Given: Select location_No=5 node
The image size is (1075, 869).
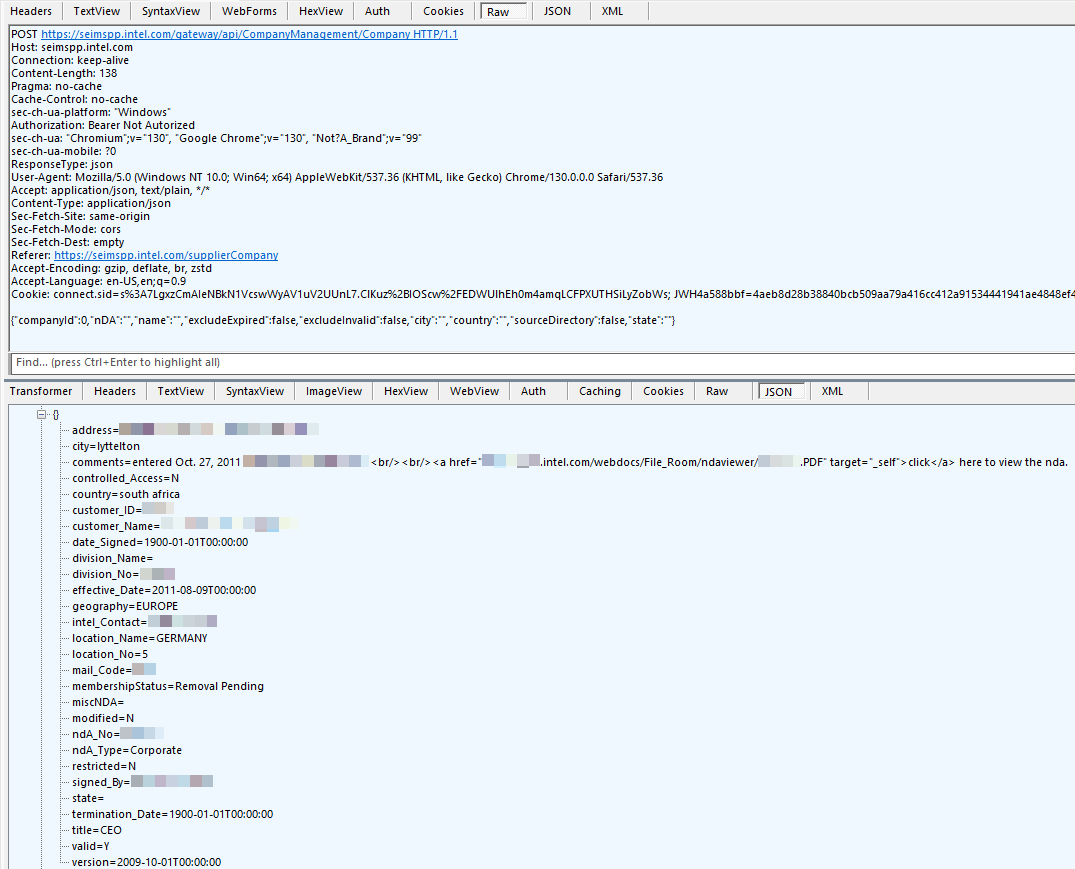Looking at the screenshot, I should pos(110,654).
